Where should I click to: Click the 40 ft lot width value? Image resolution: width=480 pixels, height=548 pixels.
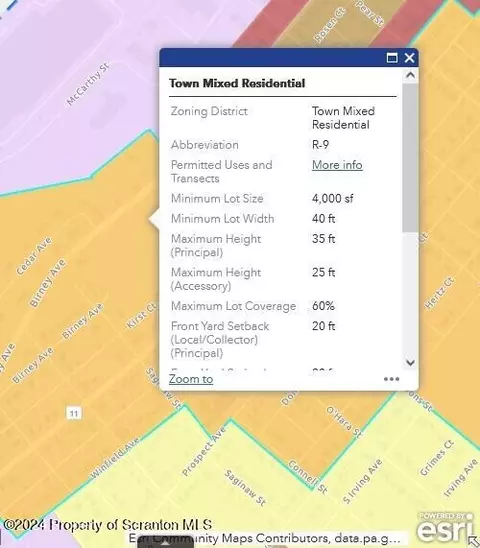tap(324, 219)
